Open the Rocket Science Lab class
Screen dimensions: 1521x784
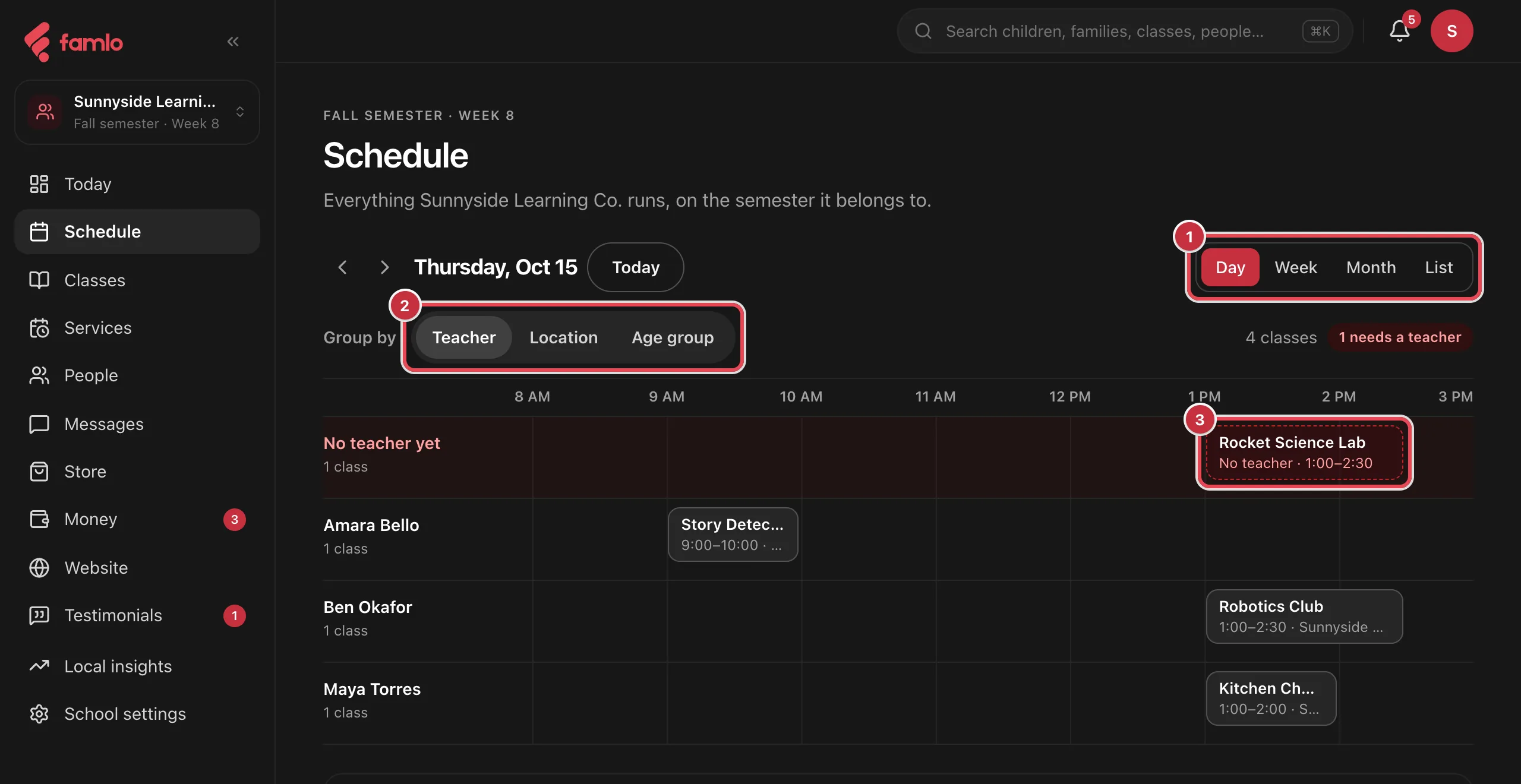[x=1304, y=453]
